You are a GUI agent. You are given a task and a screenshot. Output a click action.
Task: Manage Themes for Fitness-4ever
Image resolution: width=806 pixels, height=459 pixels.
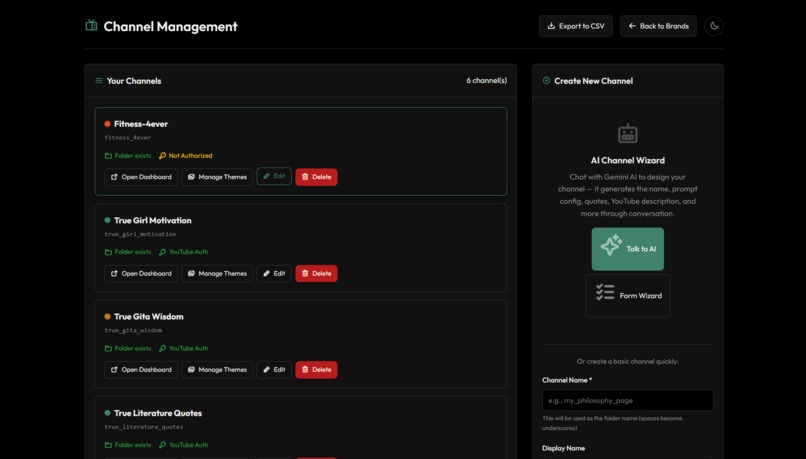click(x=217, y=177)
